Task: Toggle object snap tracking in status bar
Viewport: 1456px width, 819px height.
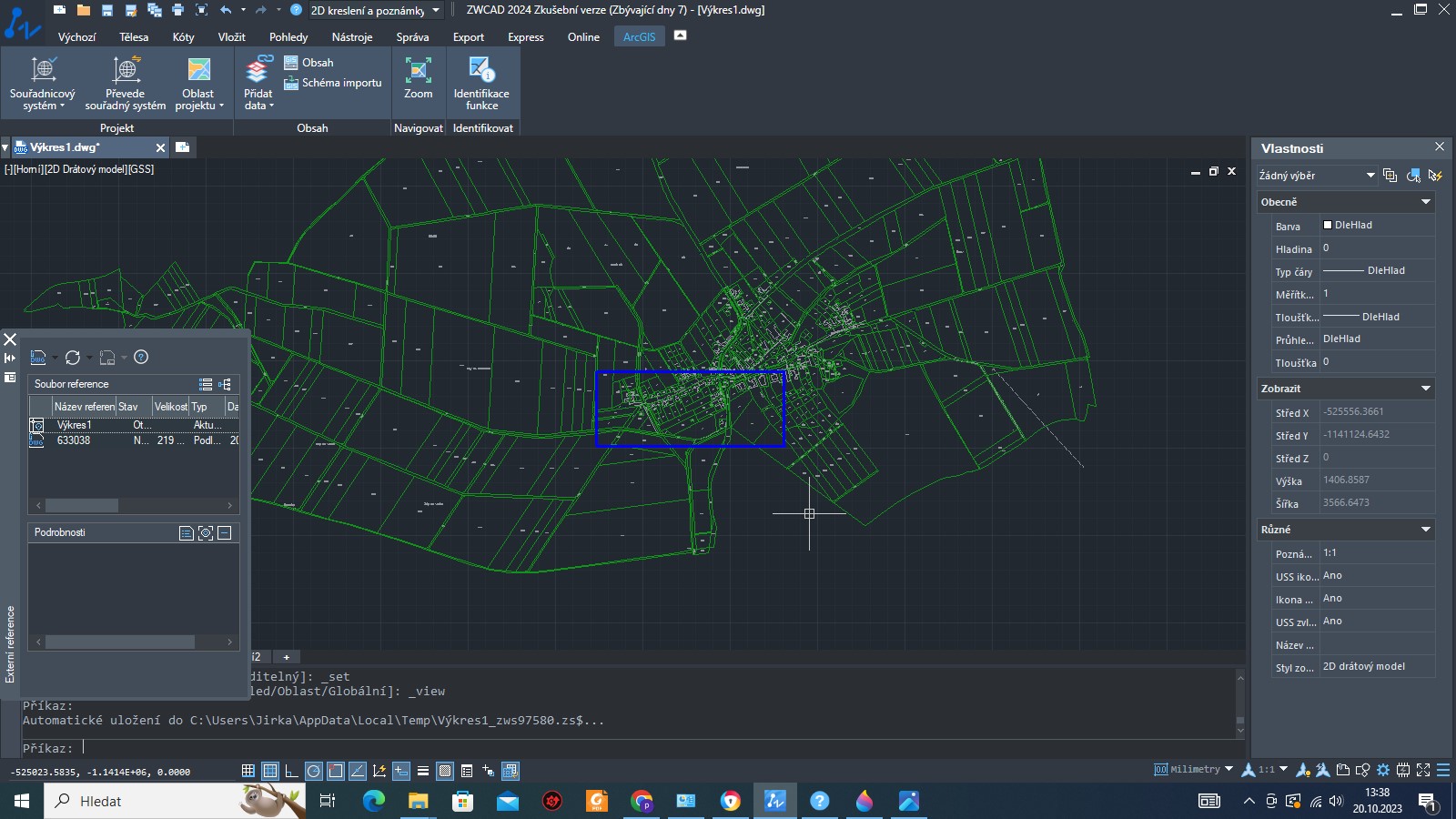Action: [358, 771]
